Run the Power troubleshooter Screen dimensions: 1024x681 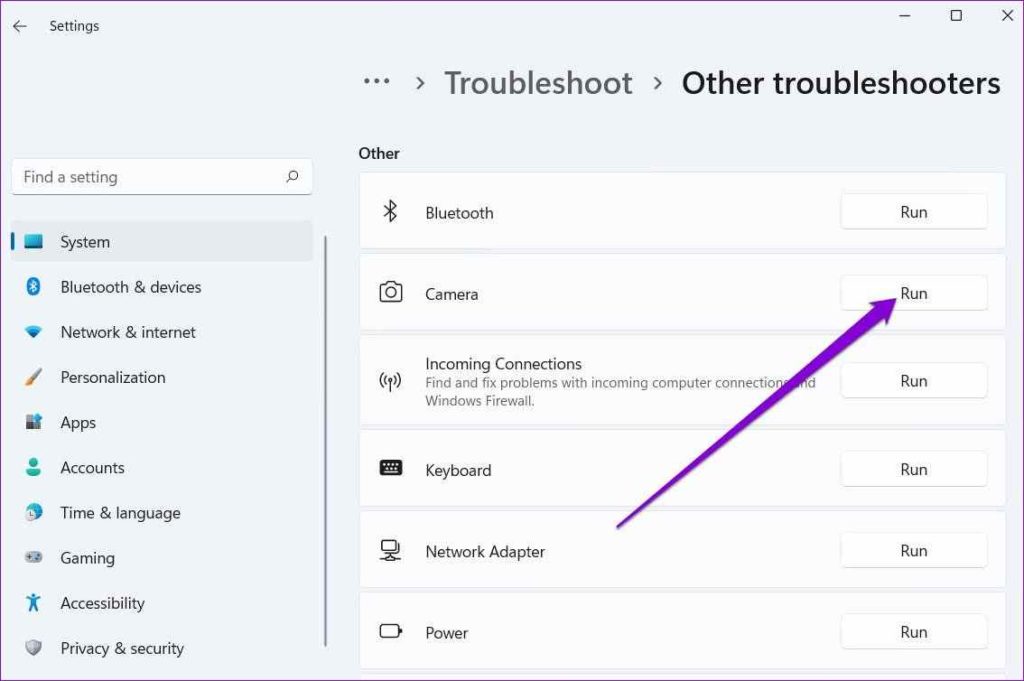[x=914, y=631]
